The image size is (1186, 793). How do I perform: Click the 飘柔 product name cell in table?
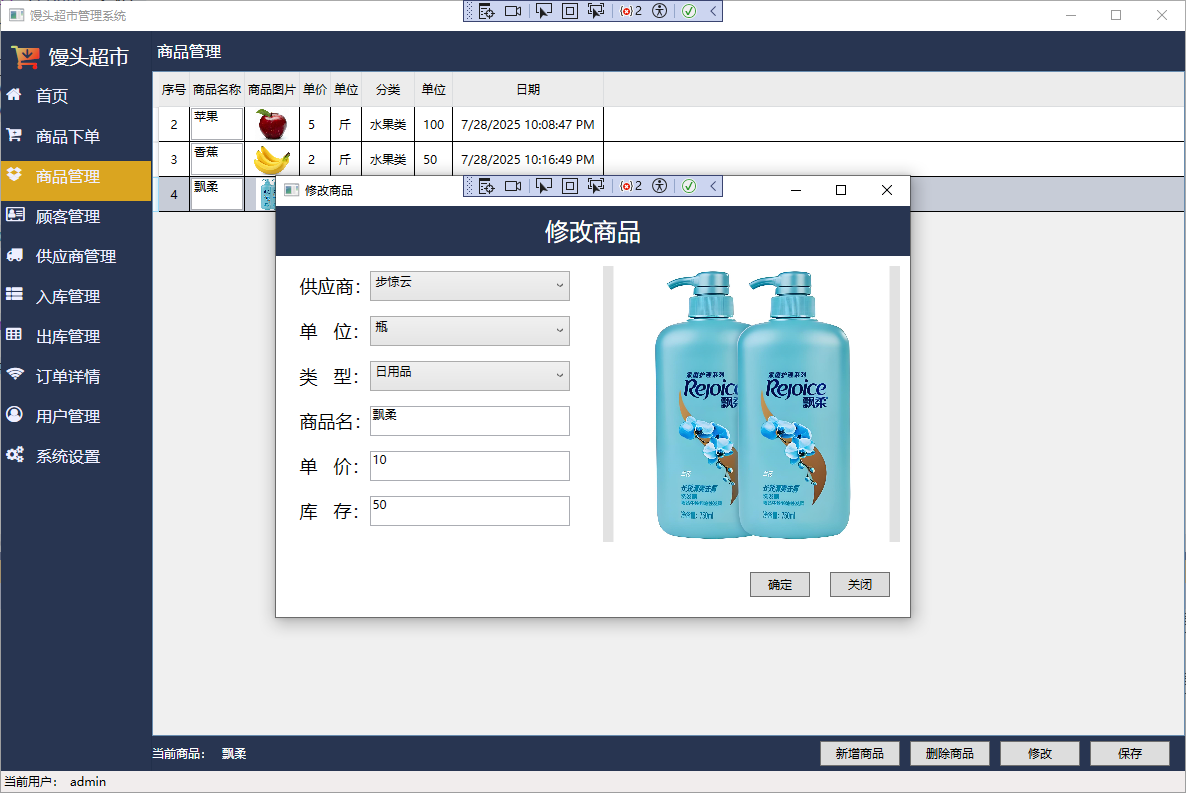[216, 194]
